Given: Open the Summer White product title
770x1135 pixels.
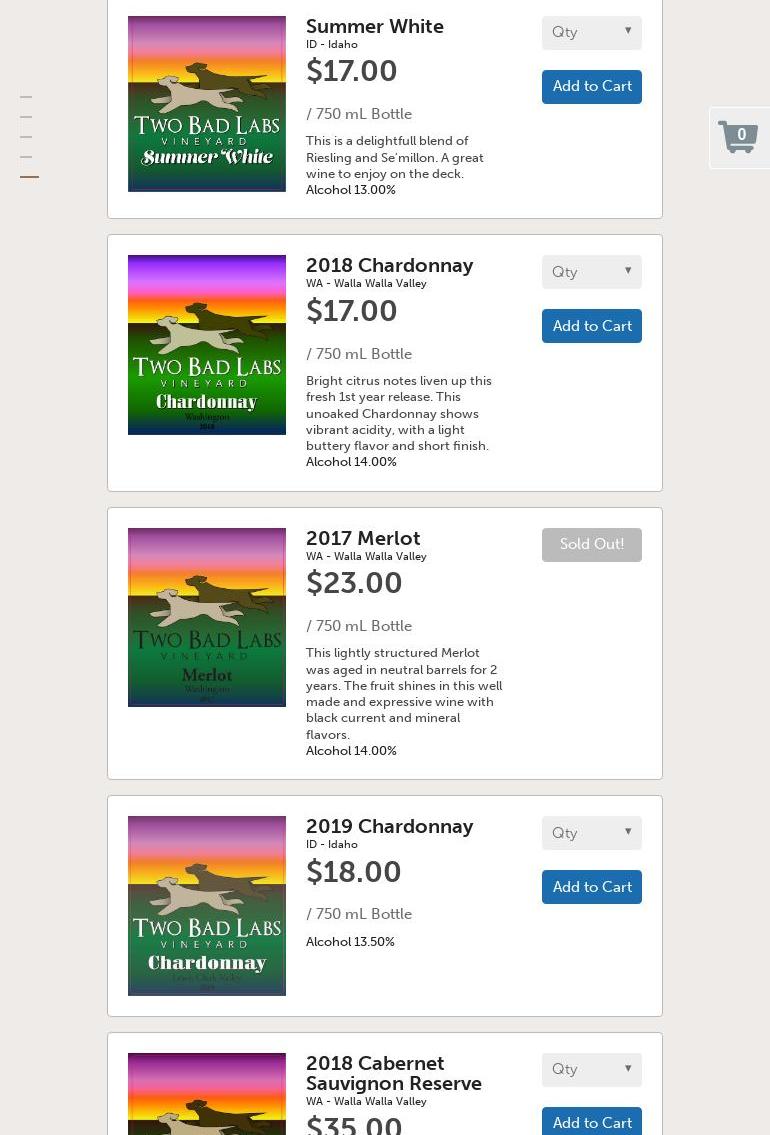Looking at the screenshot, I should click(375, 27).
